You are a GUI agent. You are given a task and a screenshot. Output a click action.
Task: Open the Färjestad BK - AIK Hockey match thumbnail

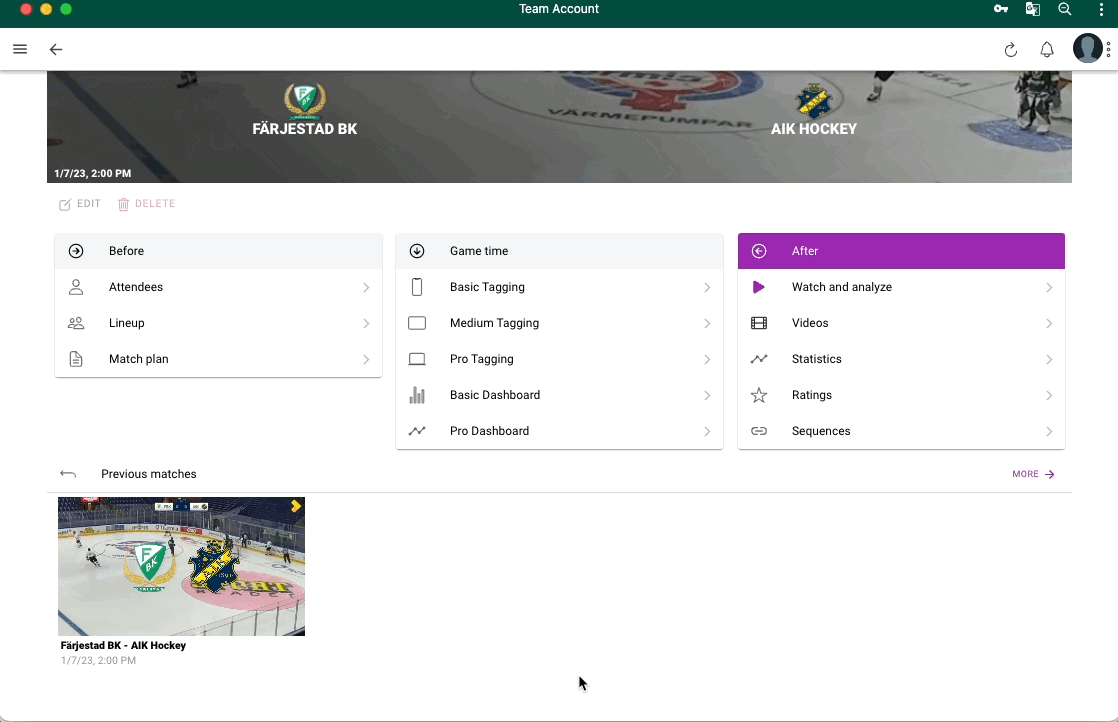[x=181, y=567]
